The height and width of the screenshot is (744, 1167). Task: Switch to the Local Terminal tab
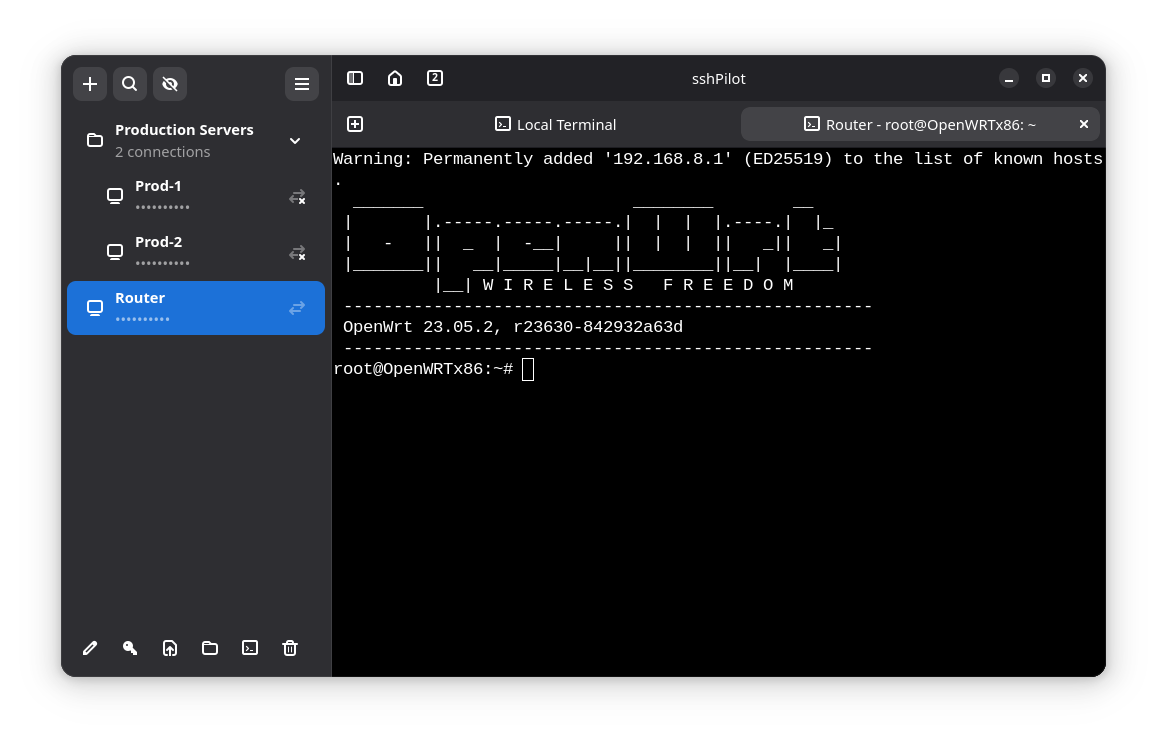tap(556, 124)
